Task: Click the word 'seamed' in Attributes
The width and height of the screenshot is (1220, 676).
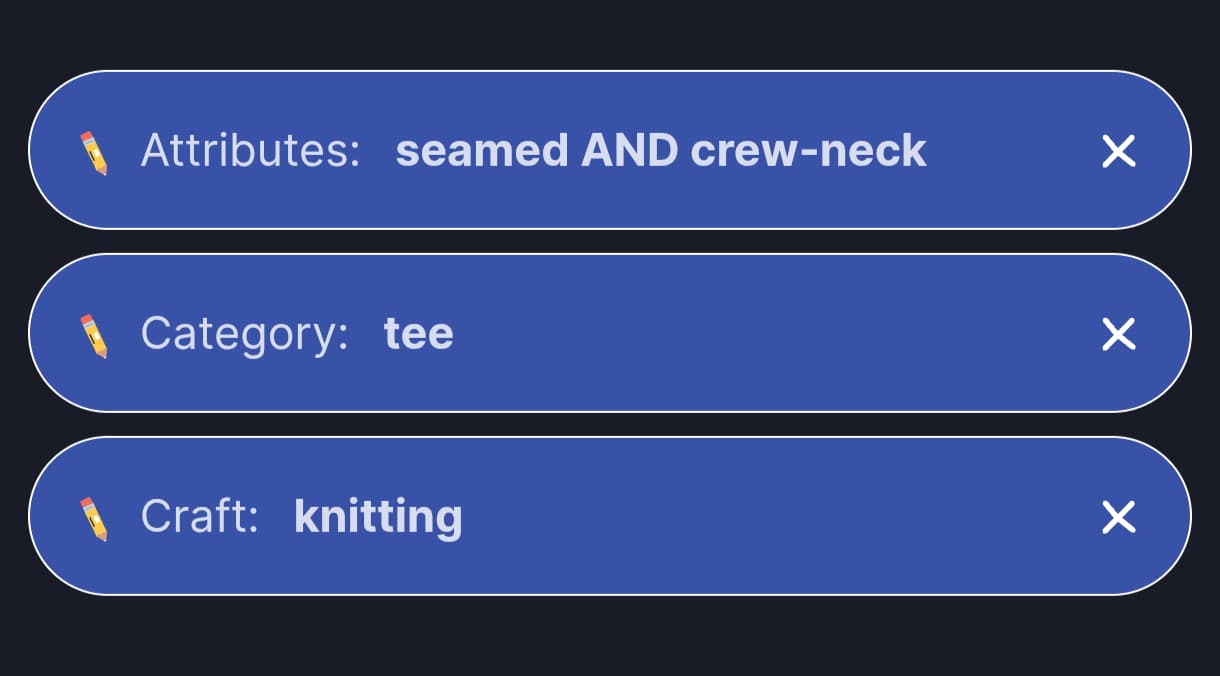Action: tap(483, 151)
